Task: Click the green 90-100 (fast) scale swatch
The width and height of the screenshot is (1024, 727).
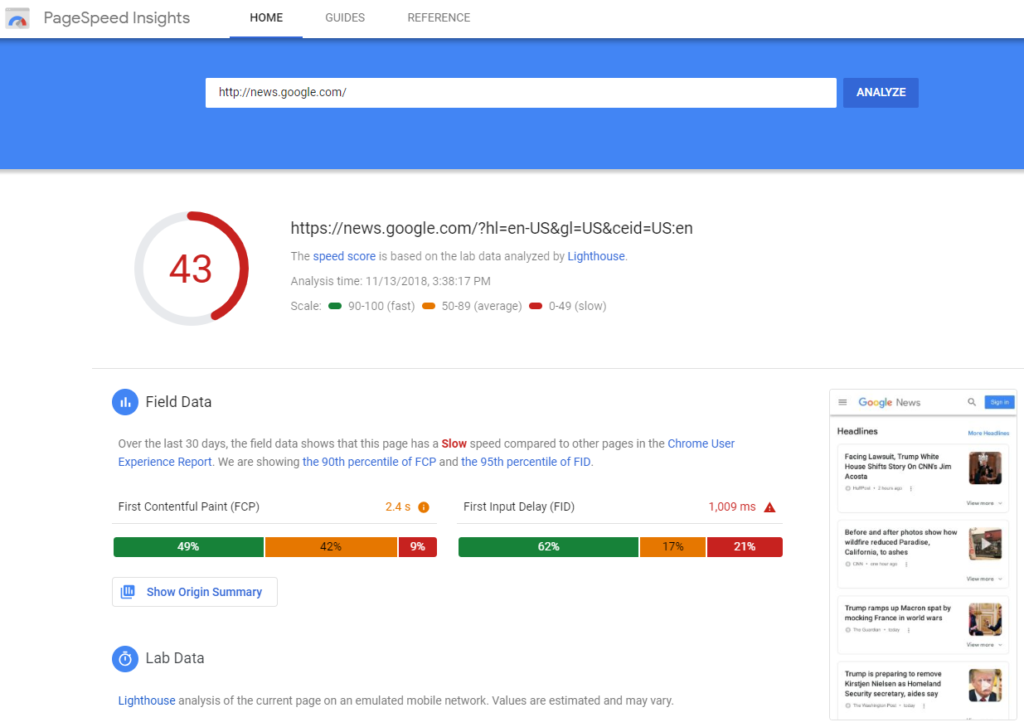Action: pyautogui.click(x=335, y=306)
